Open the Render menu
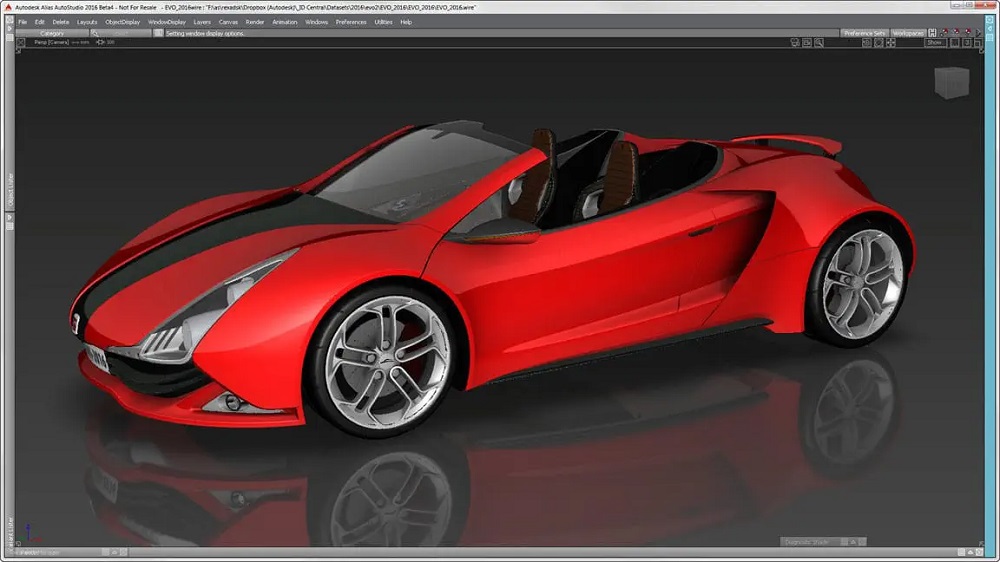Image resolution: width=1000 pixels, height=562 pixels. click(255, 21)
